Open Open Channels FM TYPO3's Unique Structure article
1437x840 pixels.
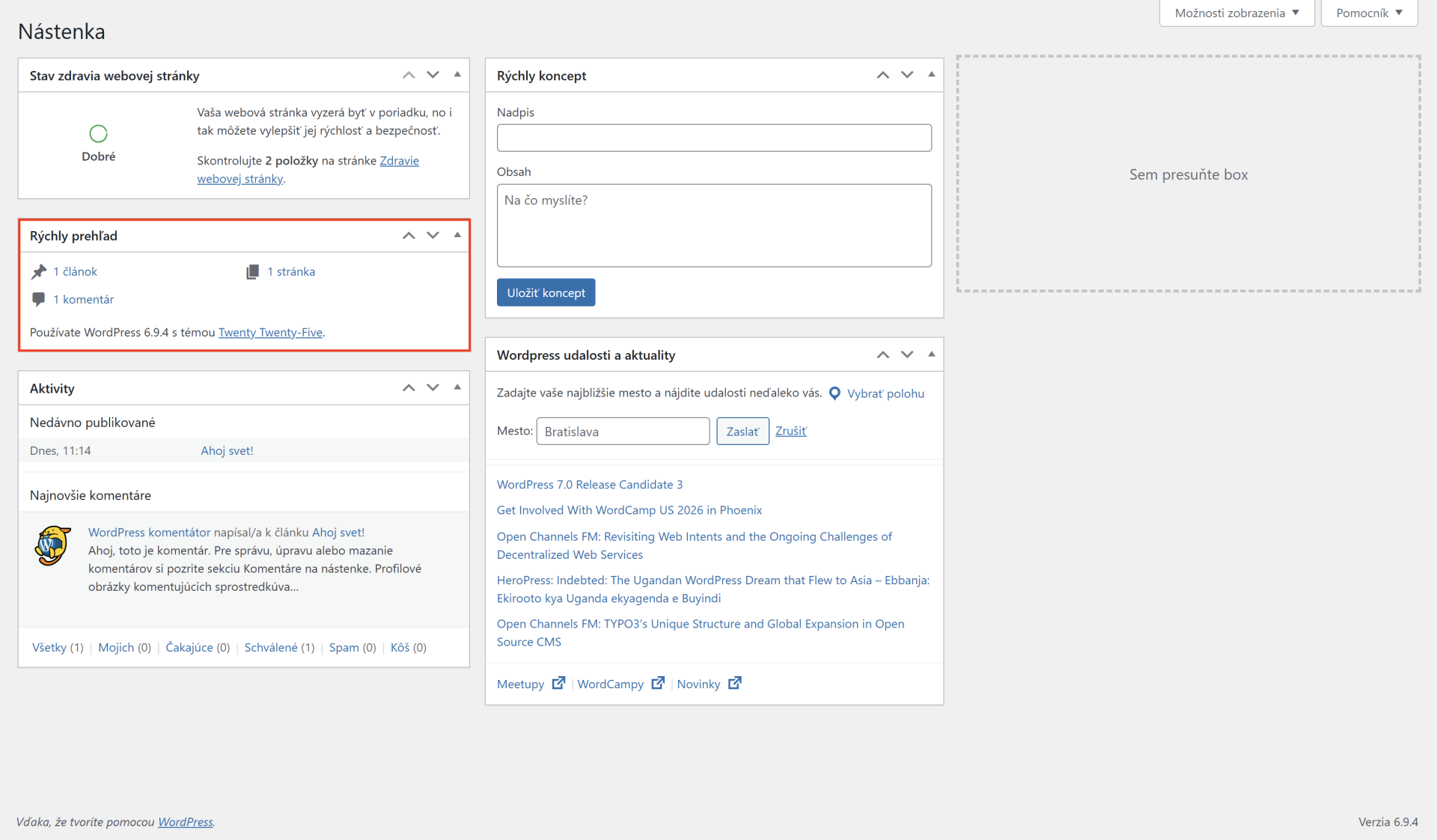pyautogui.click(x=701, y=632)
